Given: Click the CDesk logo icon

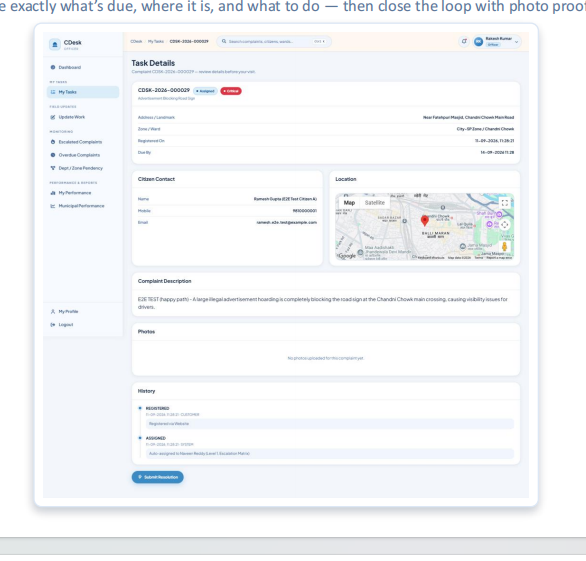Looking at the screenshot, I should click(55, 44).
